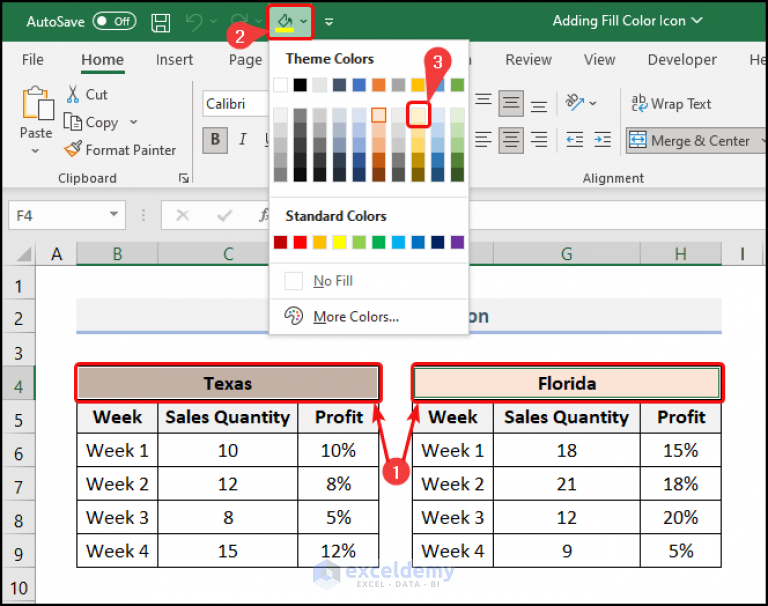768x606 pixels.
Task: Click the Merge & Center button
Action: coord(690,141)
